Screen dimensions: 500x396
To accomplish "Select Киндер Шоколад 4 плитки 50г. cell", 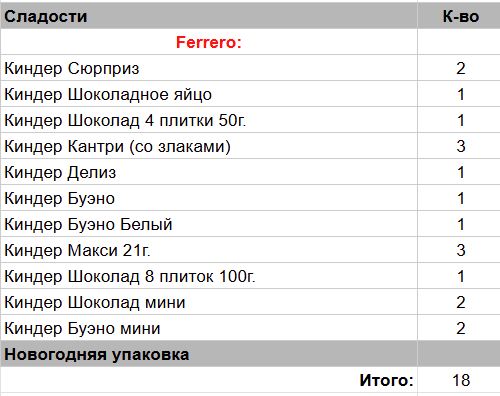I will coord(209,120).
